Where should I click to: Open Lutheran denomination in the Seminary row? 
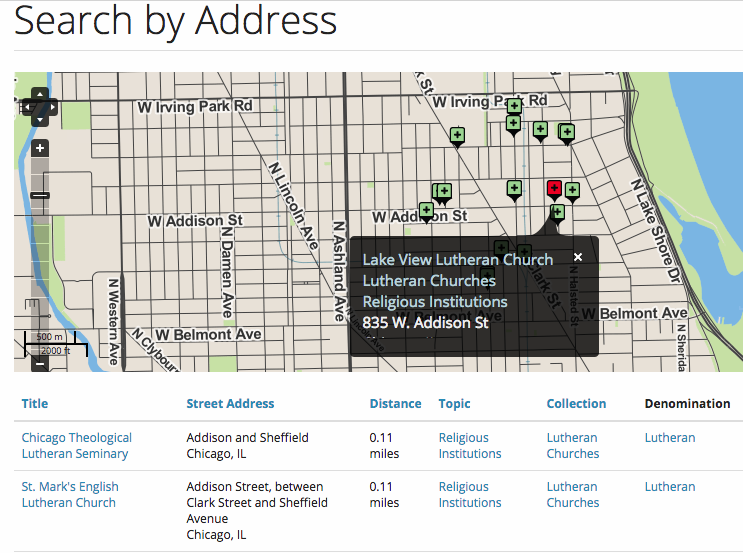(x=670, y=437)
